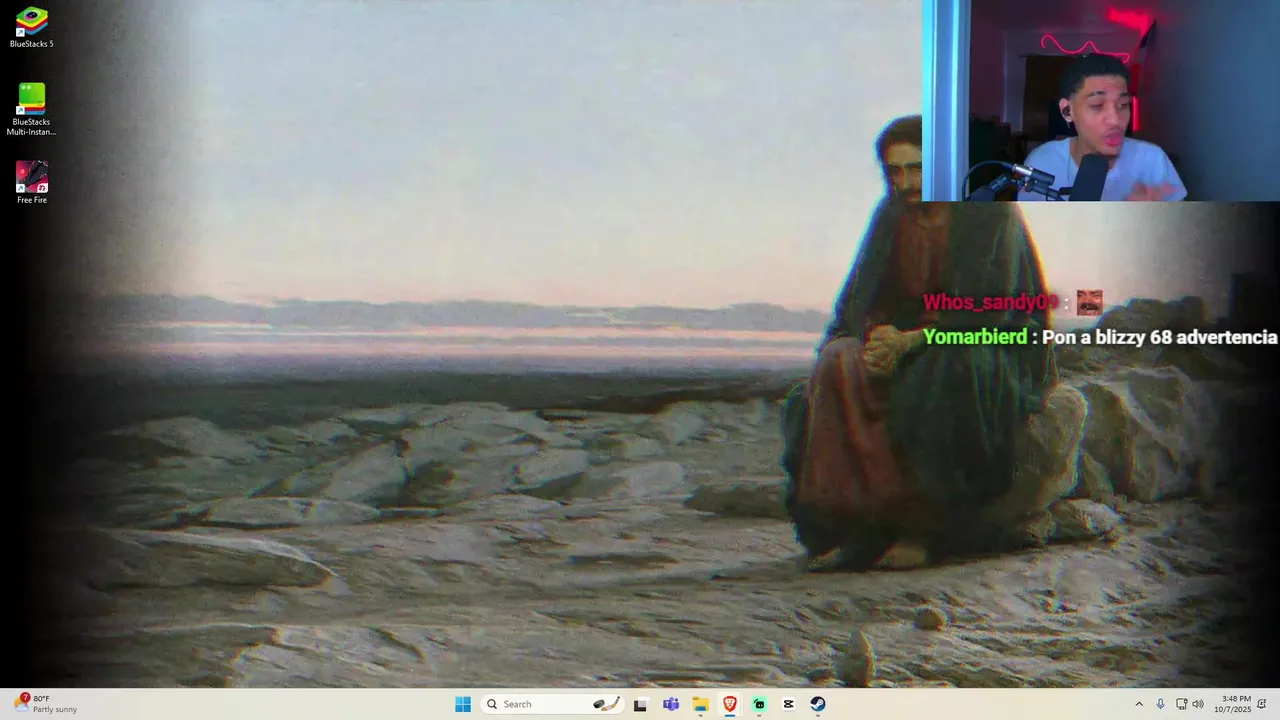This screenshot has height=720, width=1280.
Task: Open the volume speaker tray icon
Action: (1198, 704)
